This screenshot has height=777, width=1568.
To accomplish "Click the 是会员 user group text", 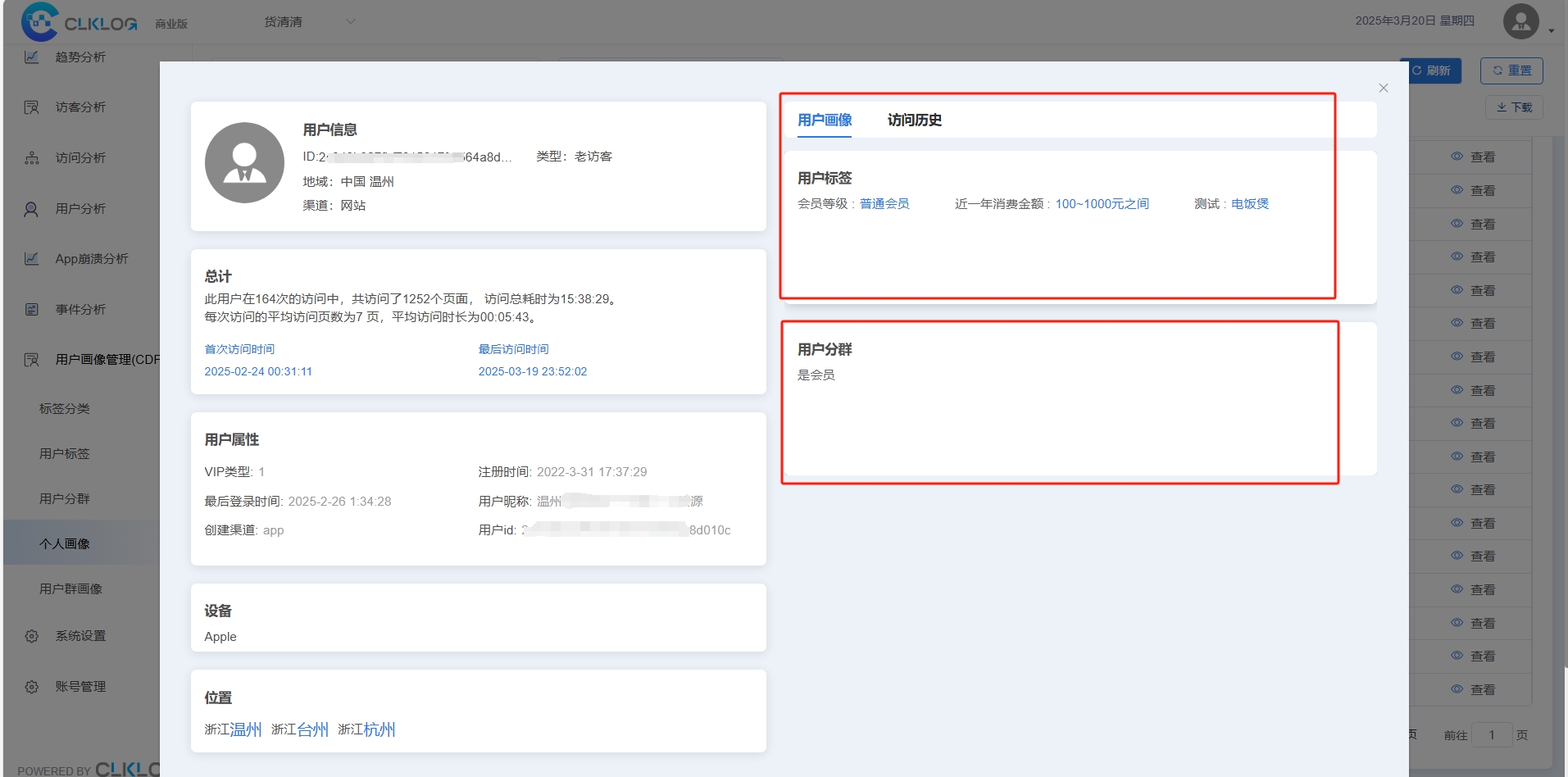I will tap(816, 375).
